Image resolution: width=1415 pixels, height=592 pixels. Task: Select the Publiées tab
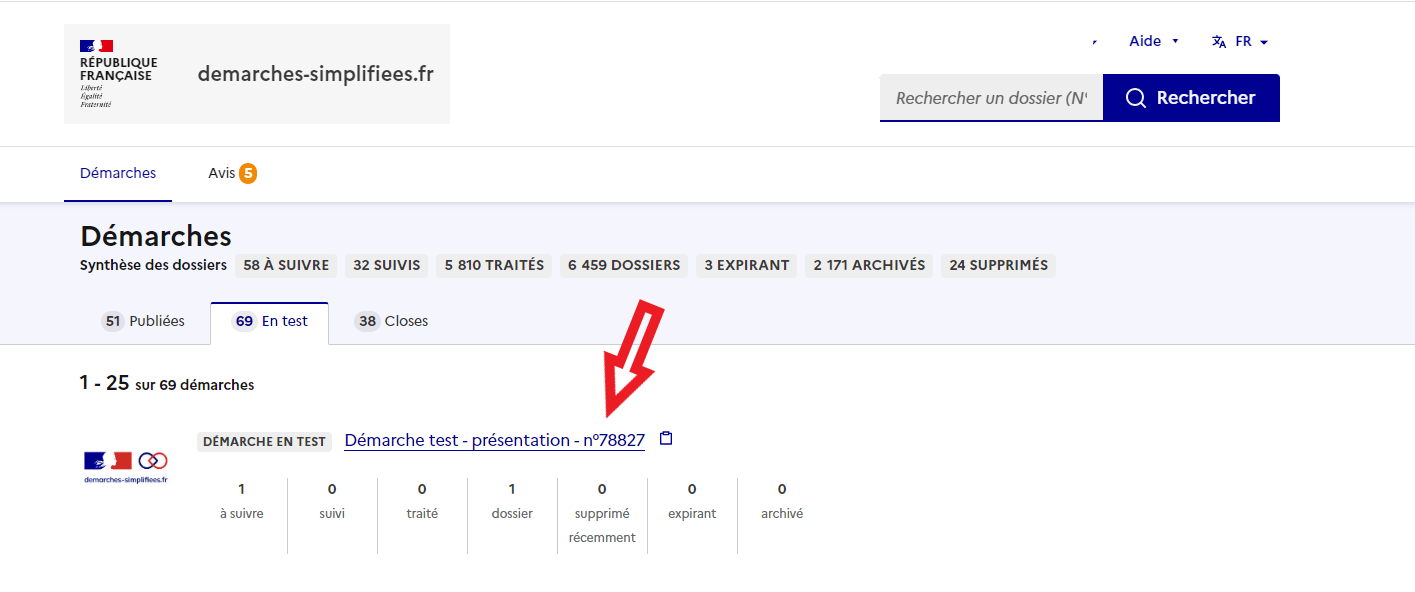(x=144, y=321)
